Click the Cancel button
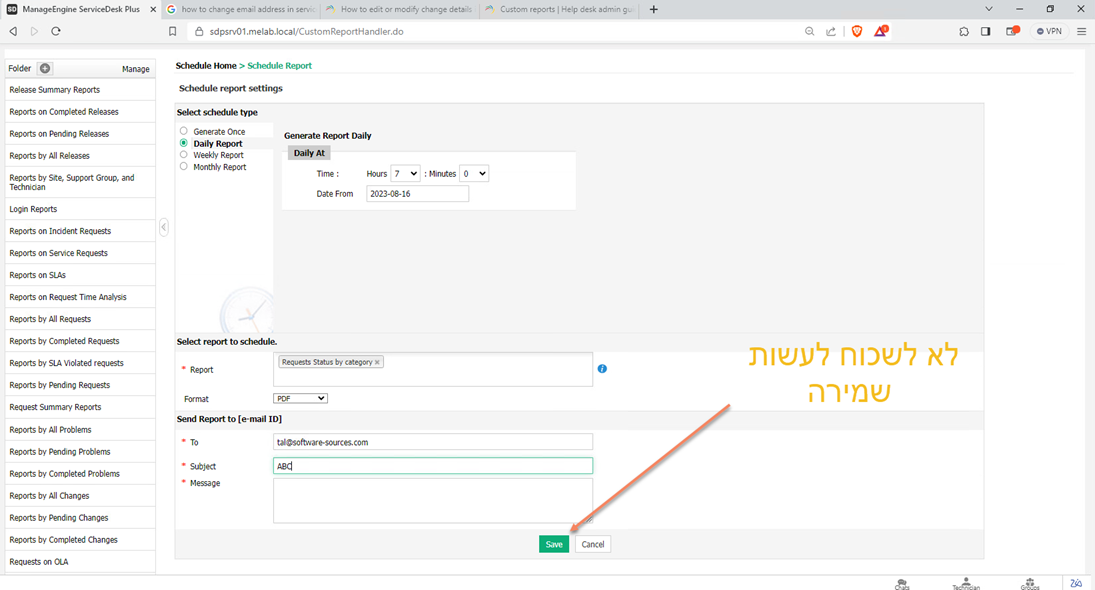This screenshot has height=590, width=1095. click(593, 544)
